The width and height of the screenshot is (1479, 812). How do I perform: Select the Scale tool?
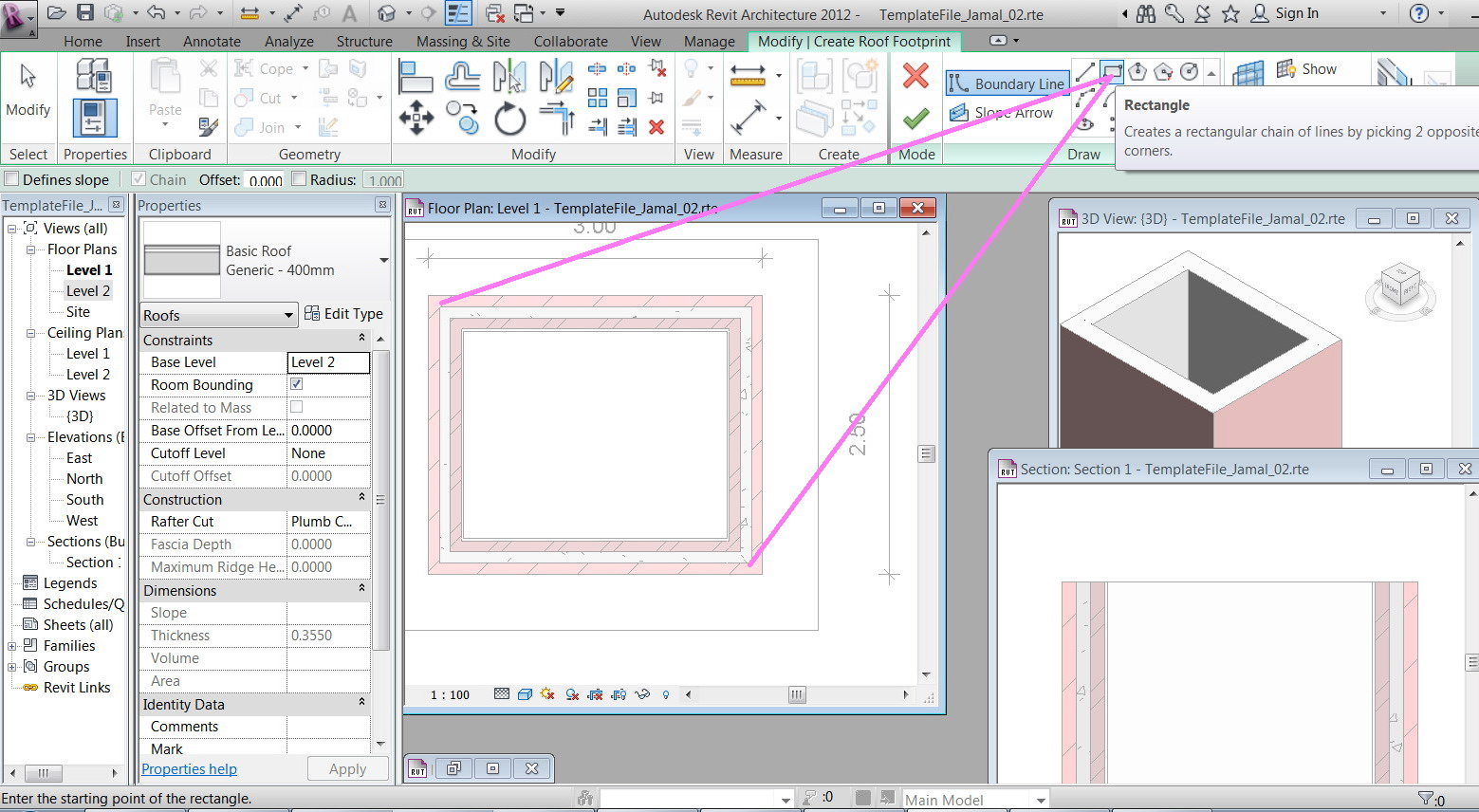(627, 98)
